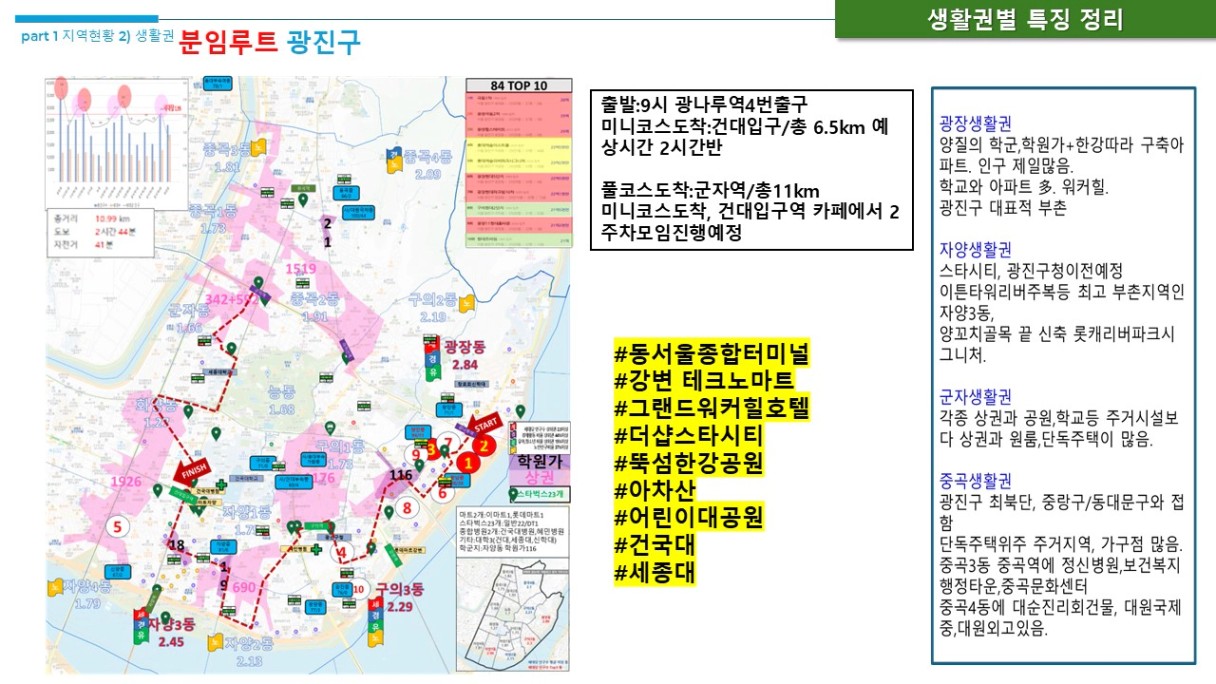Select the #강변 테크노마트 hashtag

[x=705, y=380]
